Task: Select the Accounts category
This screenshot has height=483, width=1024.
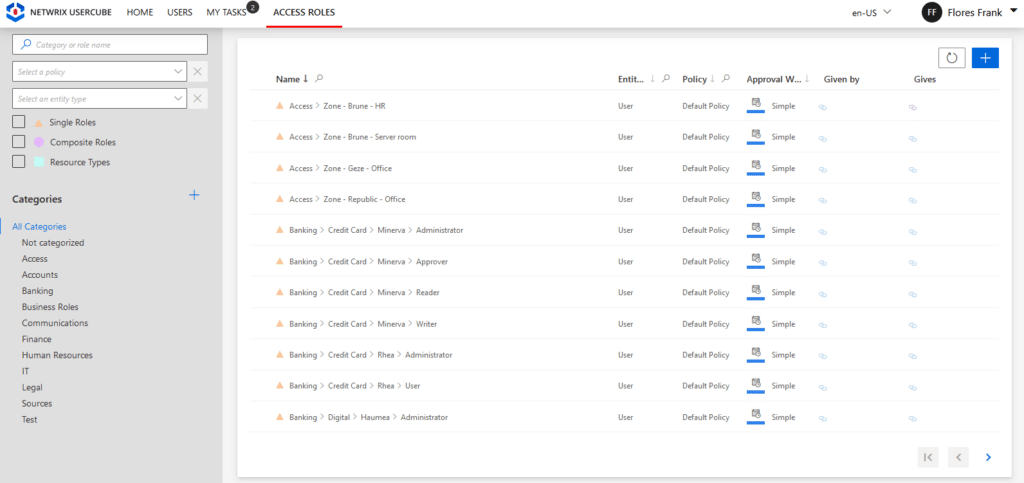Action: (40, 275)
